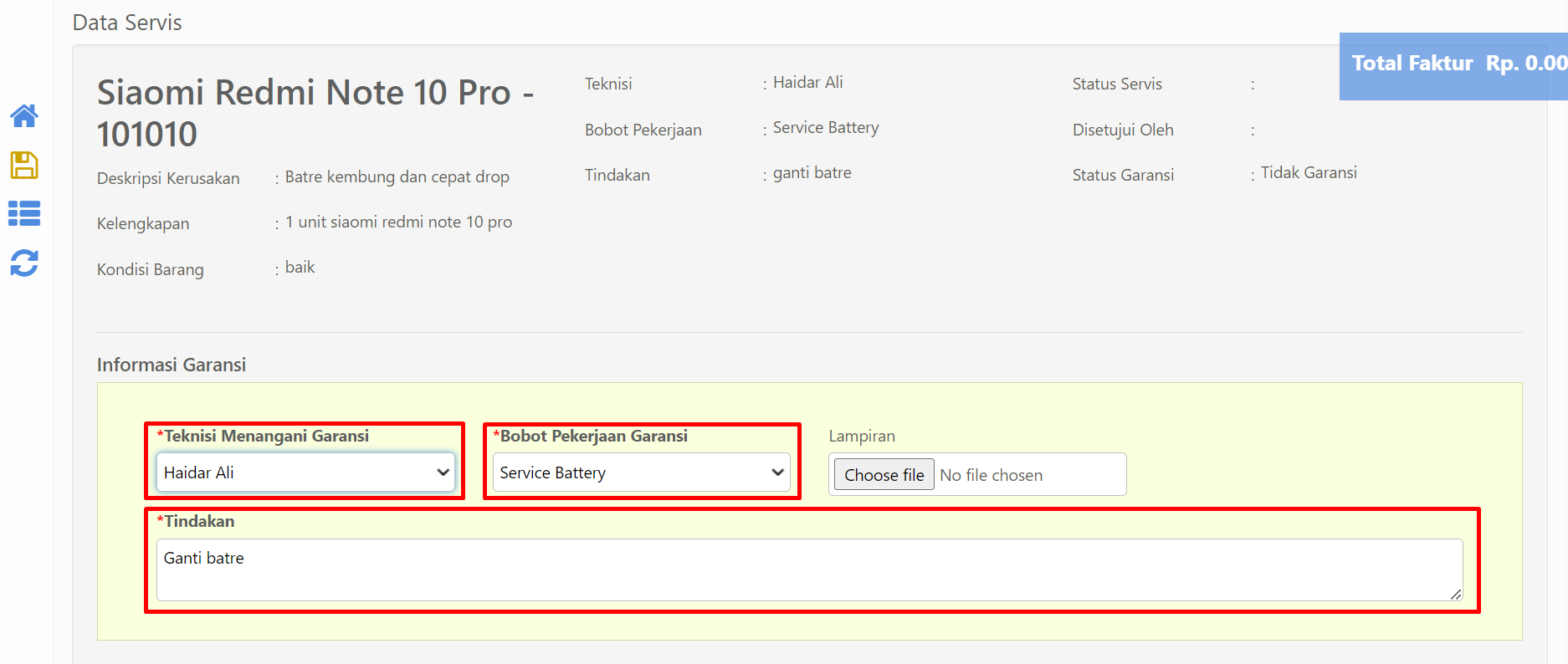The image size is (1568, 664).
Task: Click the 'ganti batre' Tindakan value
Action: click(812, 172)
